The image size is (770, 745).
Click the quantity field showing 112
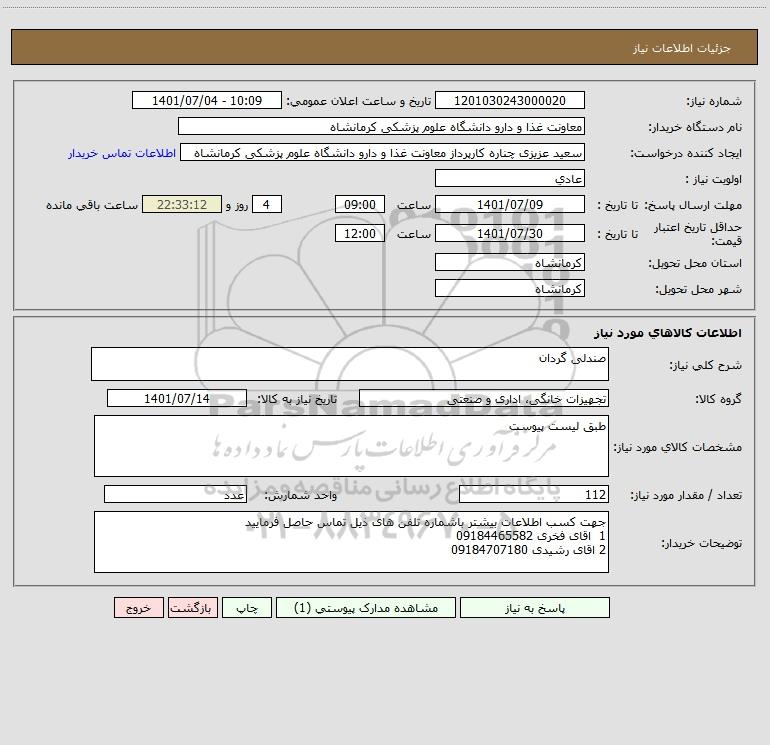[x=534, y=495]
